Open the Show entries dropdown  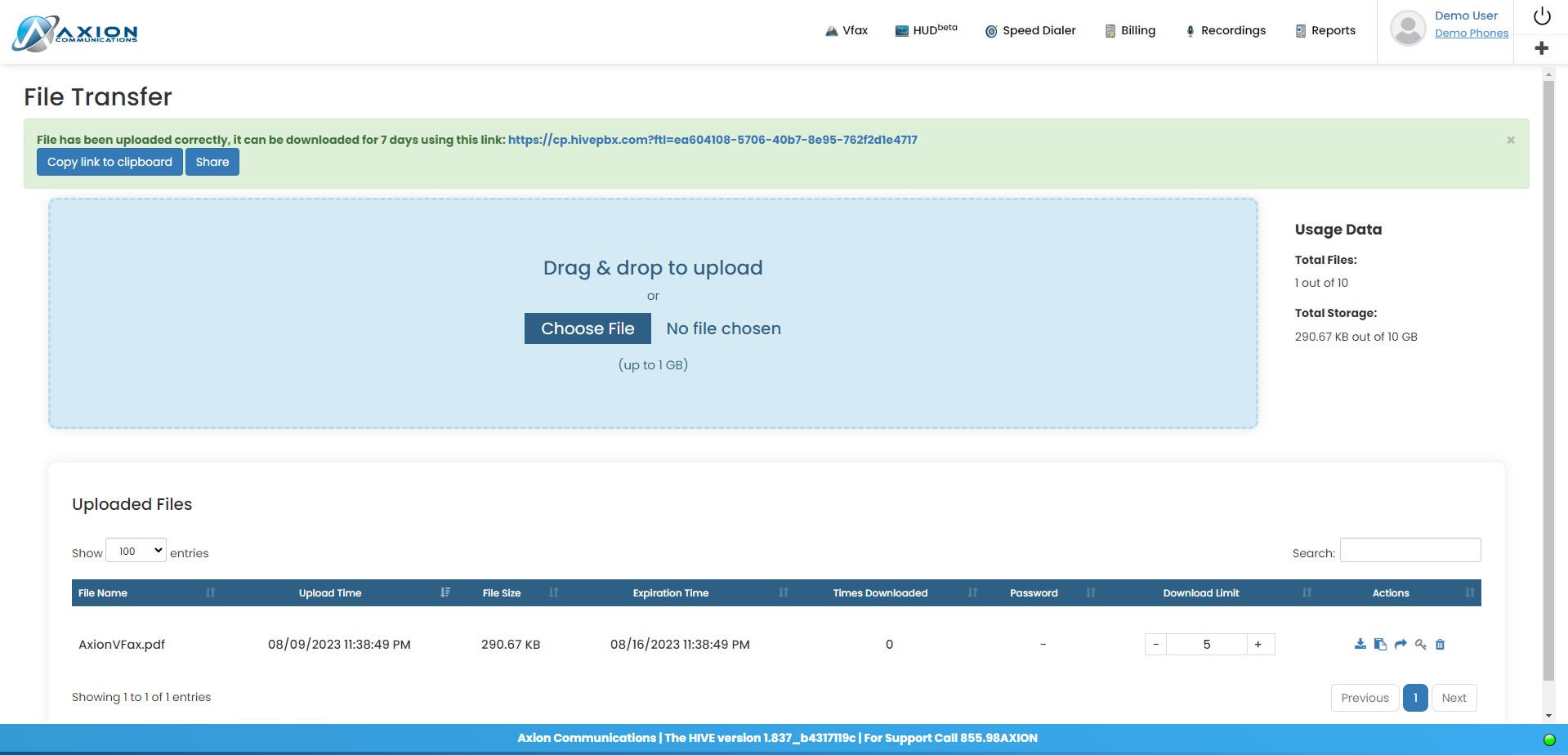tap(136, 550)
